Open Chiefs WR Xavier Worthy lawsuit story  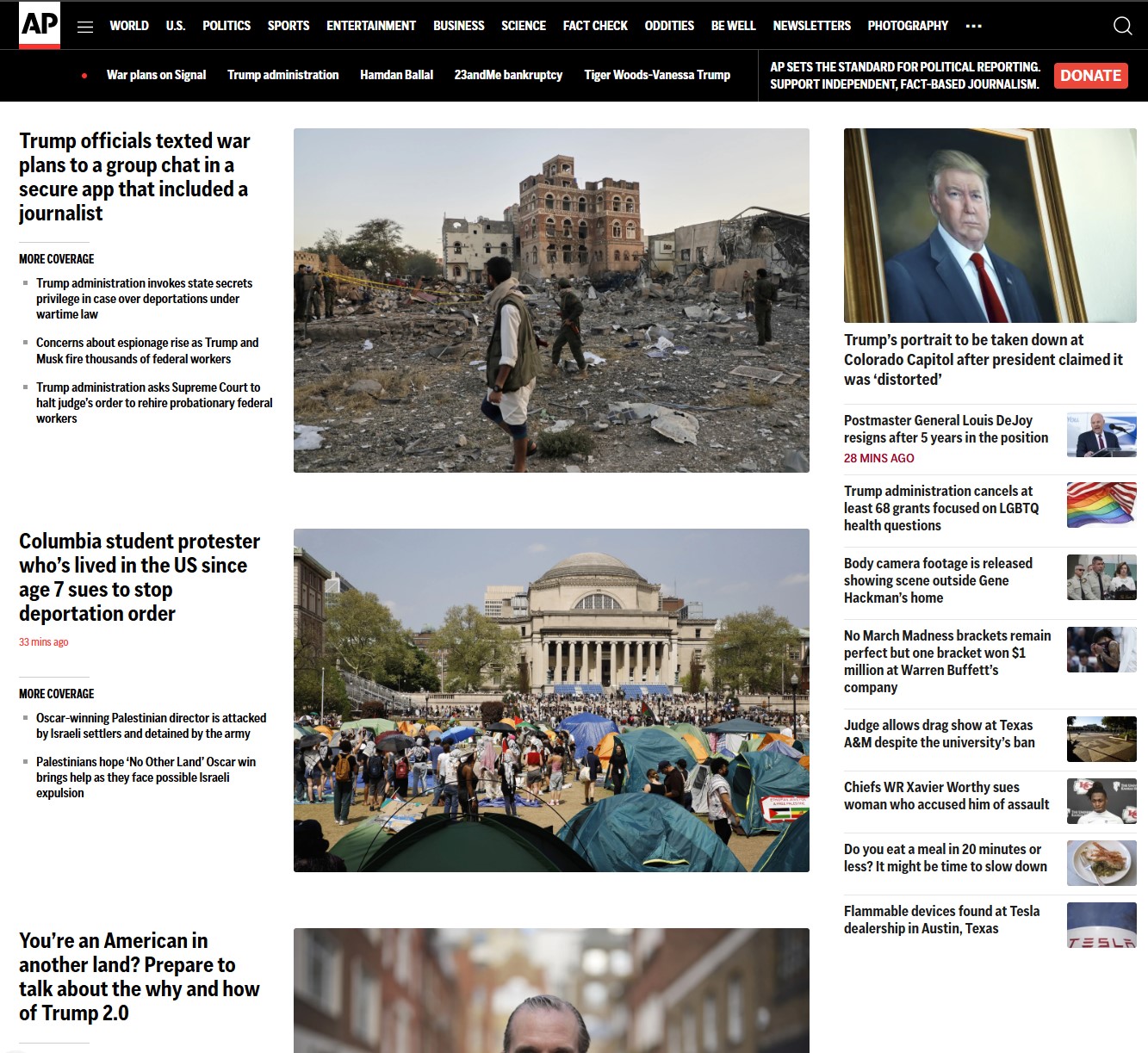pyautogui.click(x=946, y=796)
